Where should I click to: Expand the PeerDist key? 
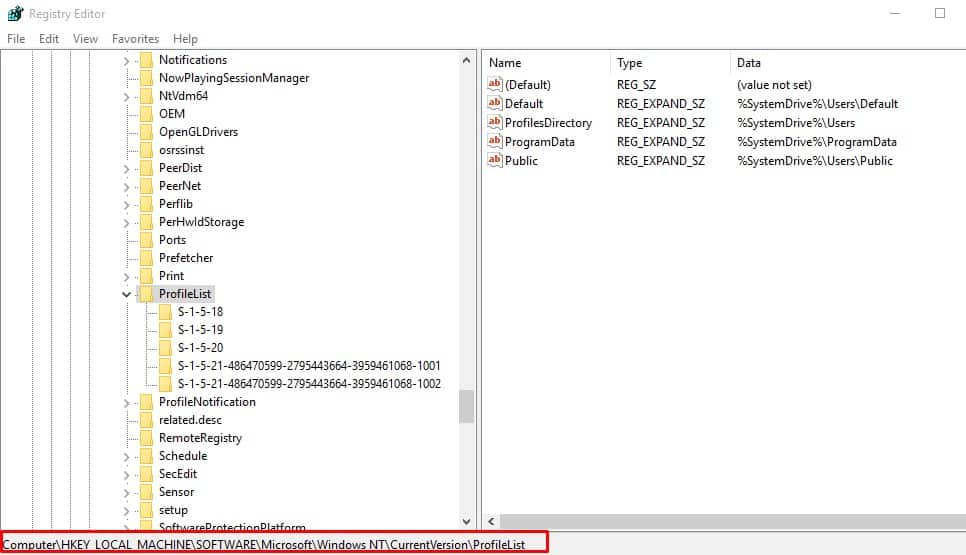point(126,169)
